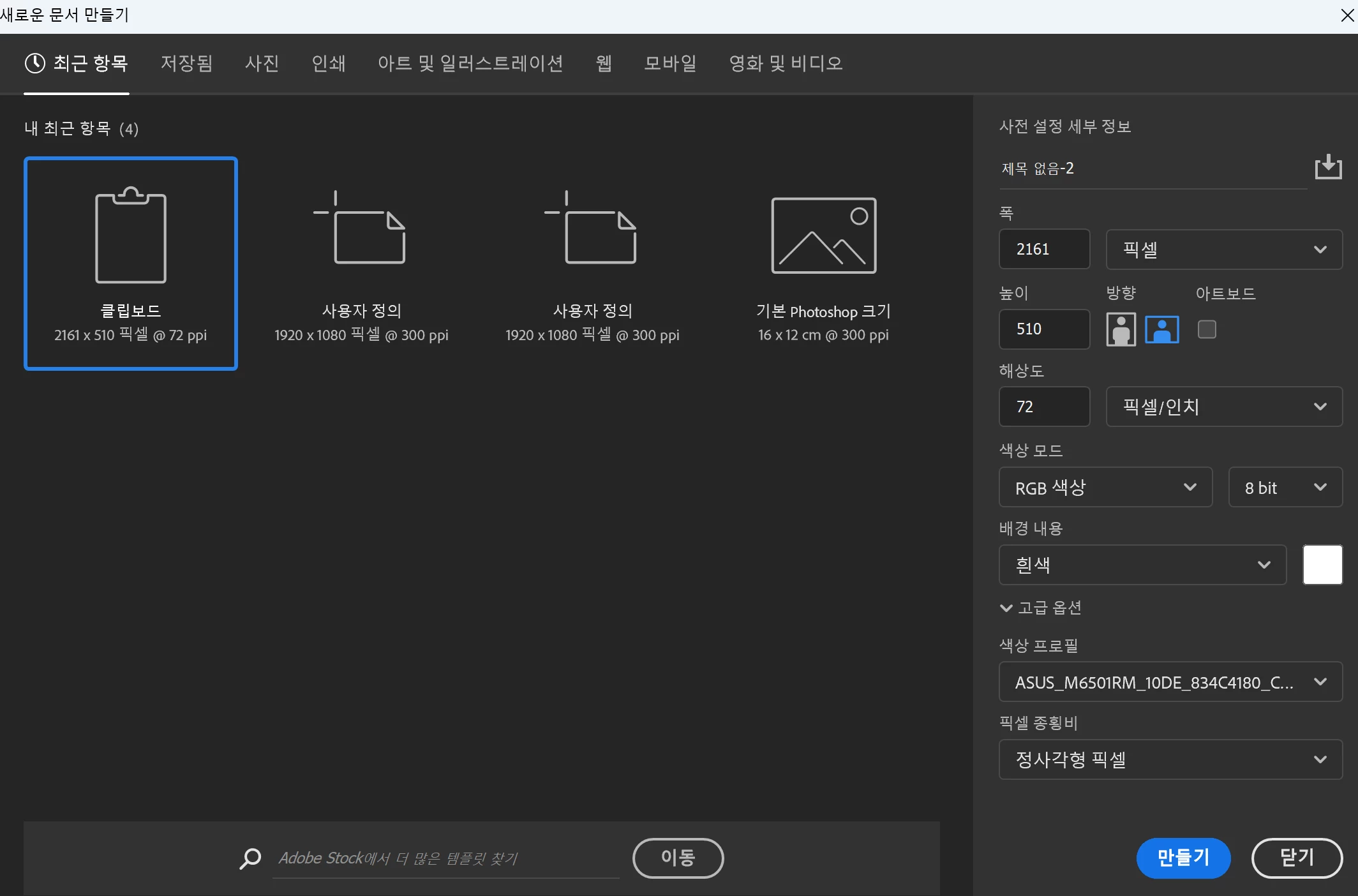Click the Adobe Stock search magnifier icon

click(x=250, y=858)
